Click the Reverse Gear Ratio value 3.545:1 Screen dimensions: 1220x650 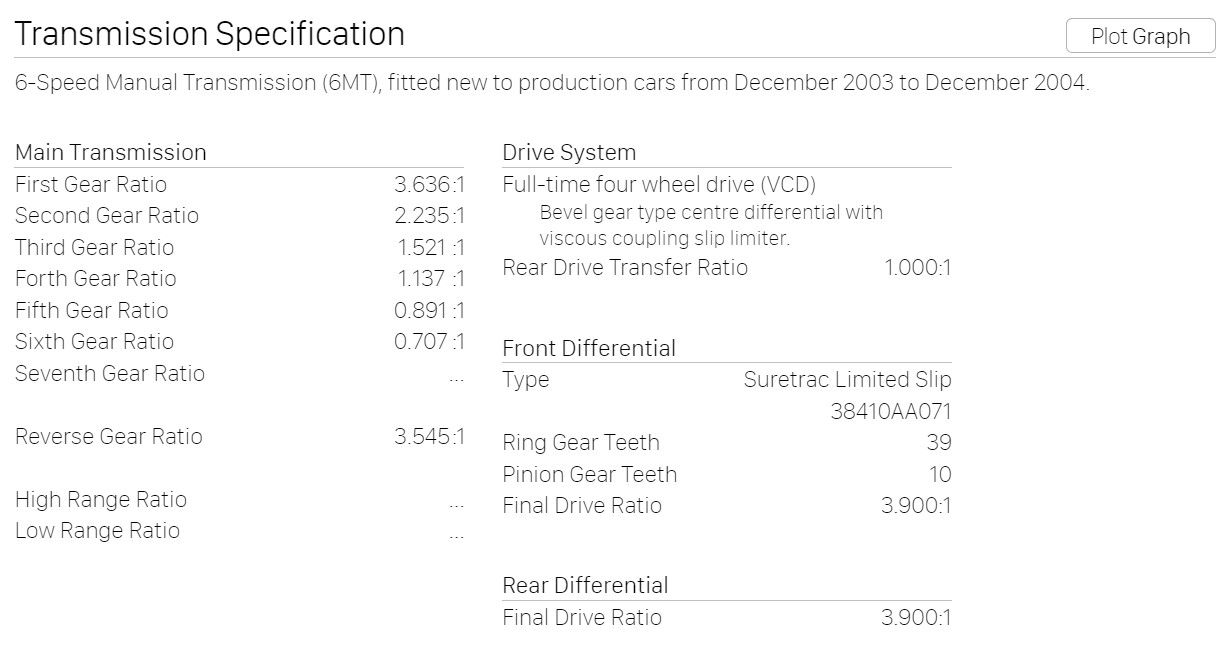429,436
